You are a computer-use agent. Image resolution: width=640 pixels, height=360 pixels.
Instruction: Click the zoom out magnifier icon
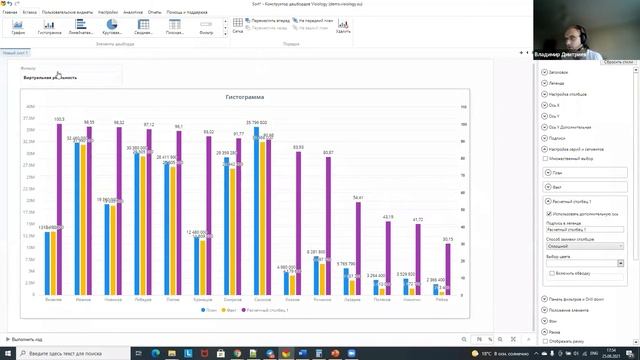click(x=464, y=339)
